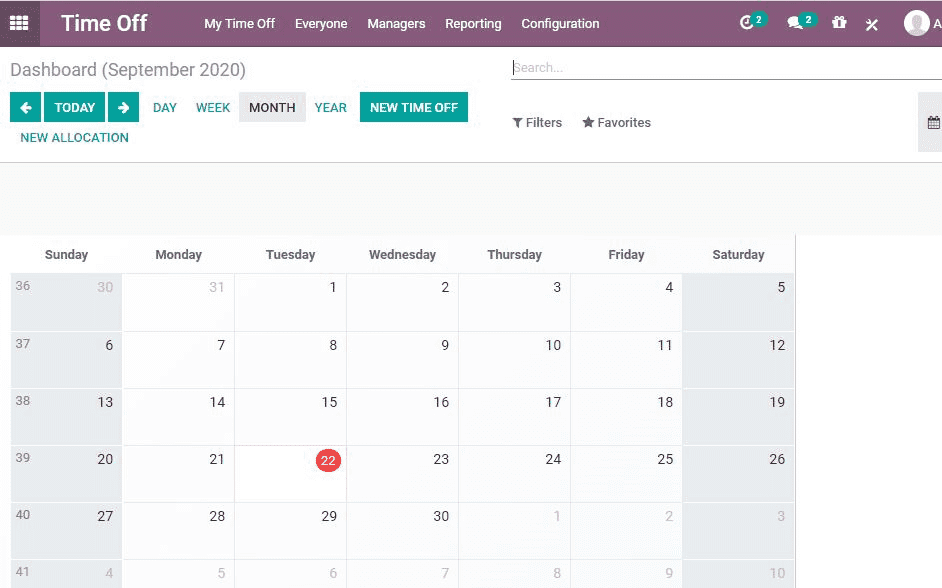Click week number 36 label
The width and height of the screenshot is (942, 588).
pos(23,286)
